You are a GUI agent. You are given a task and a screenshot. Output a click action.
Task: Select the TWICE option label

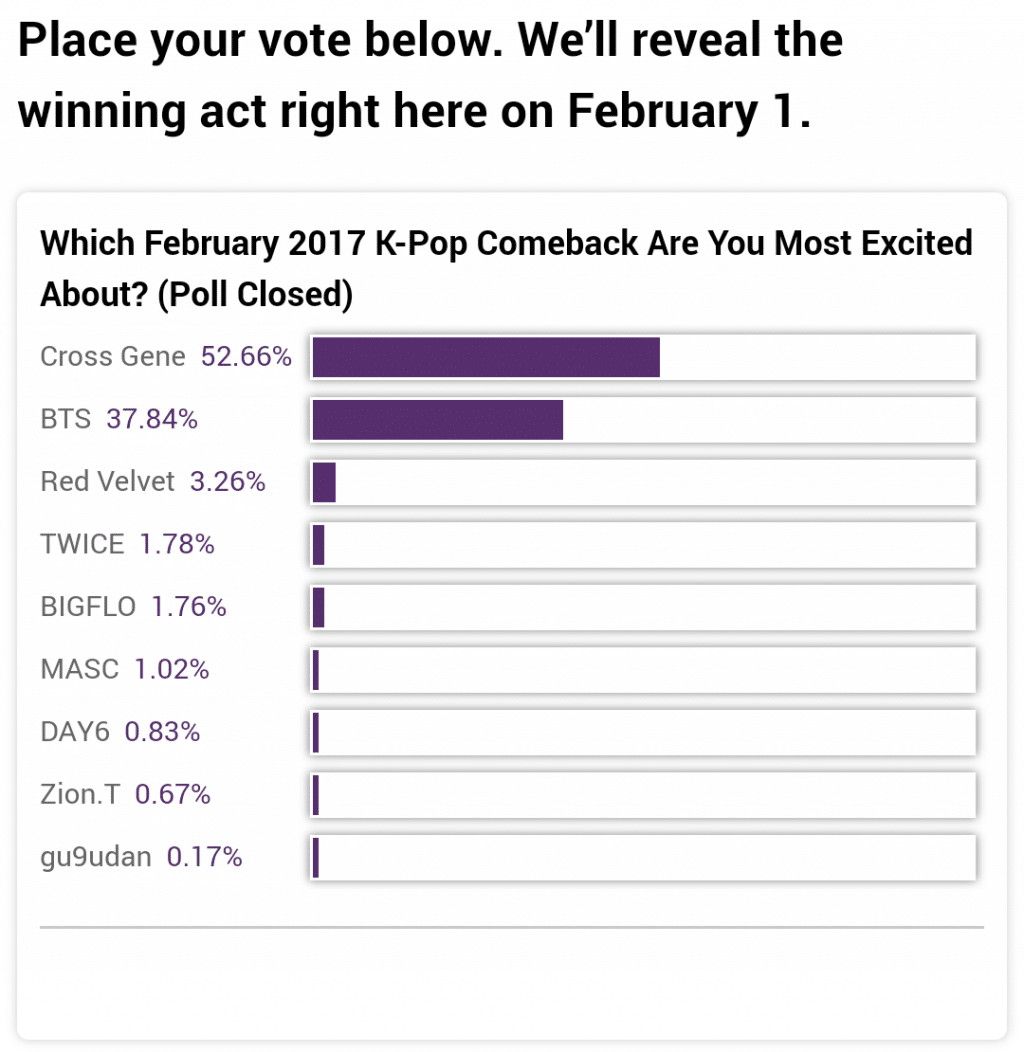point(82,545)
